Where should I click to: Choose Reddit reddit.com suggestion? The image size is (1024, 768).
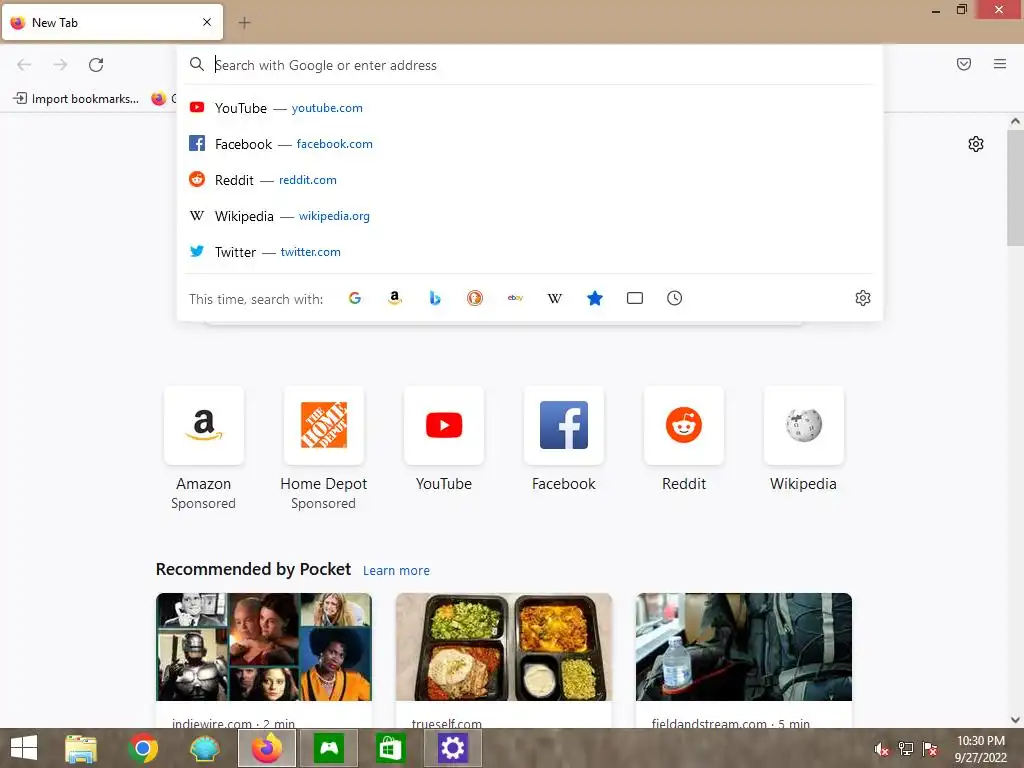click(530, 180)
